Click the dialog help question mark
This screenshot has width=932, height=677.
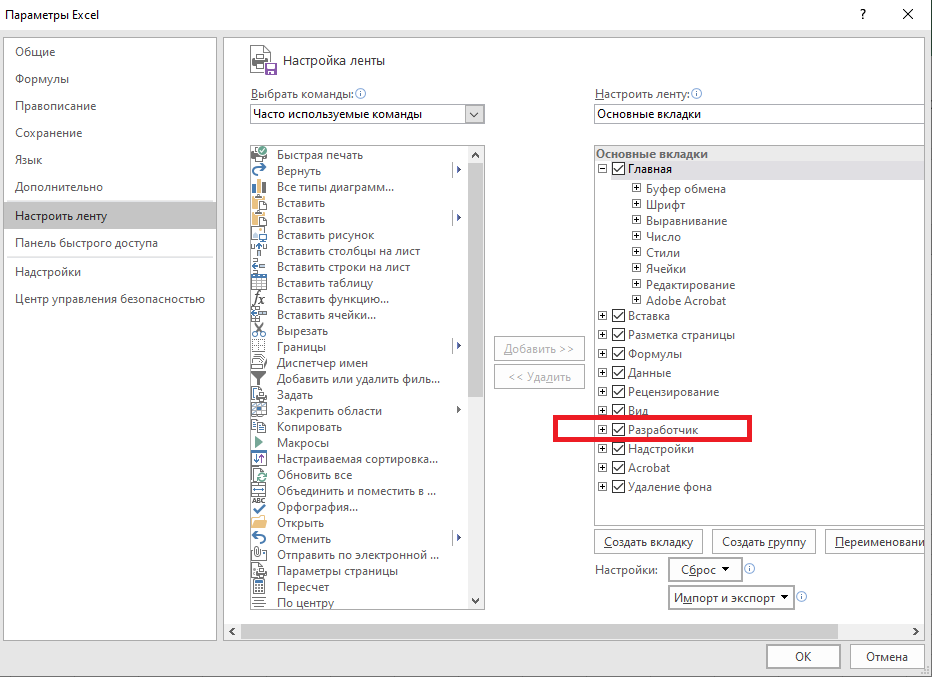click(x=863, y=14)
